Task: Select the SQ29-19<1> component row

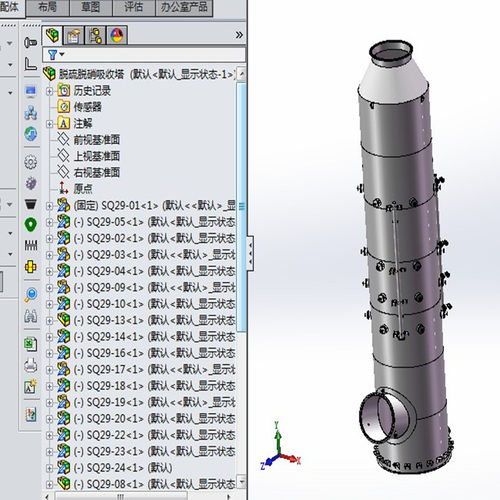Action: (x=146, y=402)
